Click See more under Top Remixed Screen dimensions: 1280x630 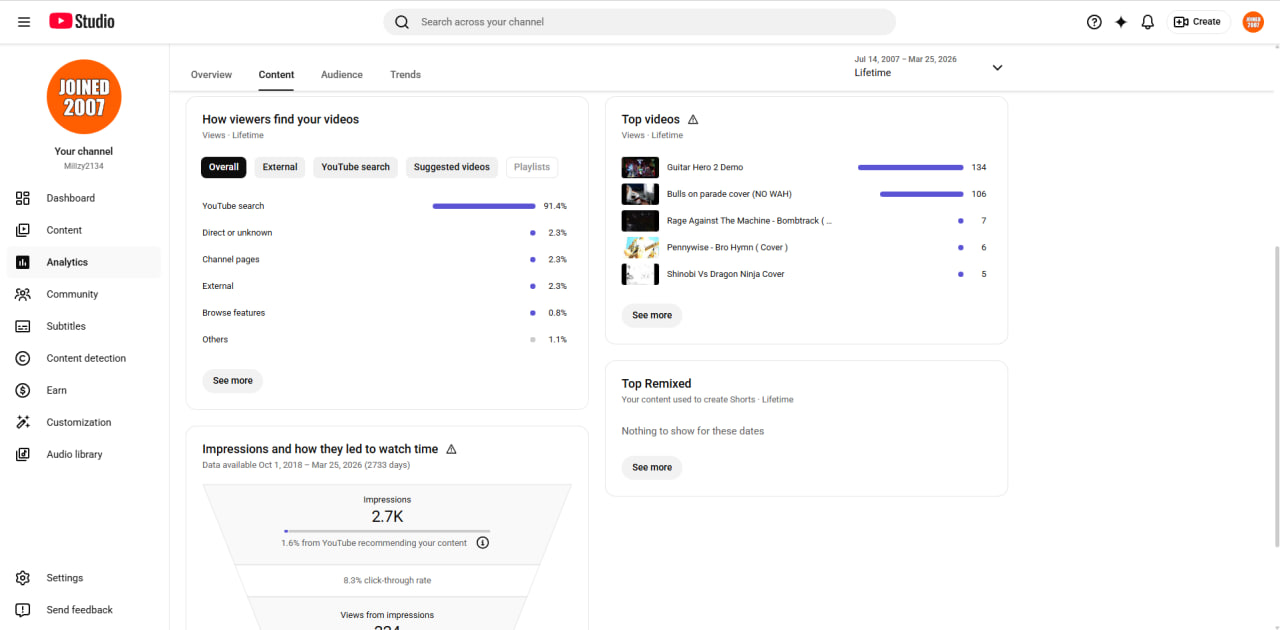(x=652, y=467)
